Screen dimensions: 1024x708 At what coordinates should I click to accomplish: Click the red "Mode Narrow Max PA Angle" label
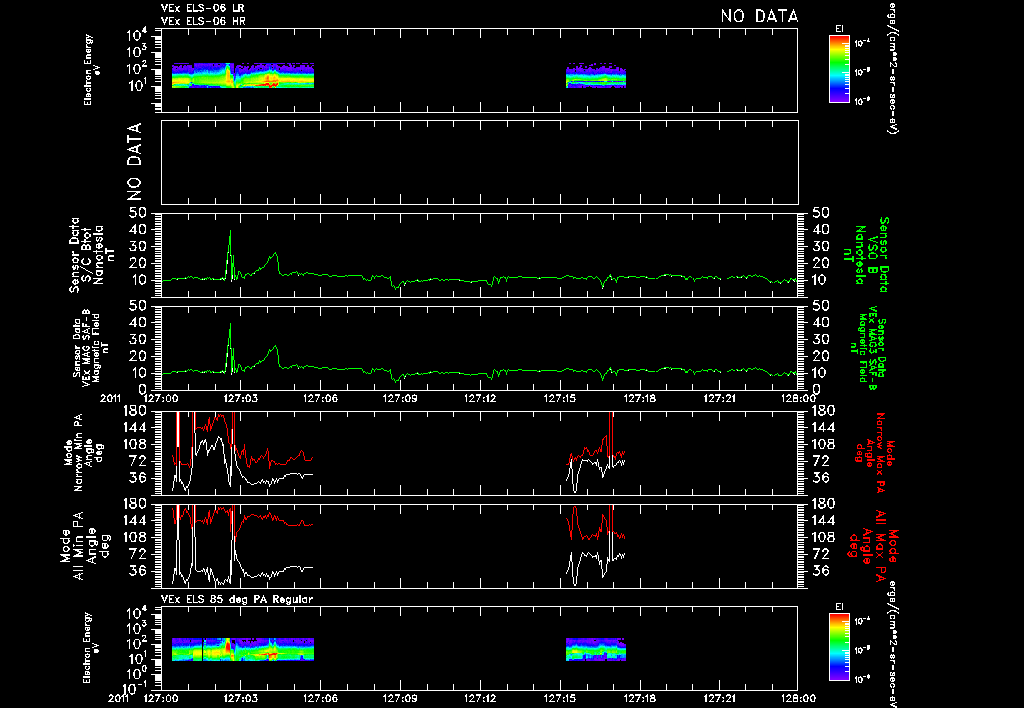point(874,452)
